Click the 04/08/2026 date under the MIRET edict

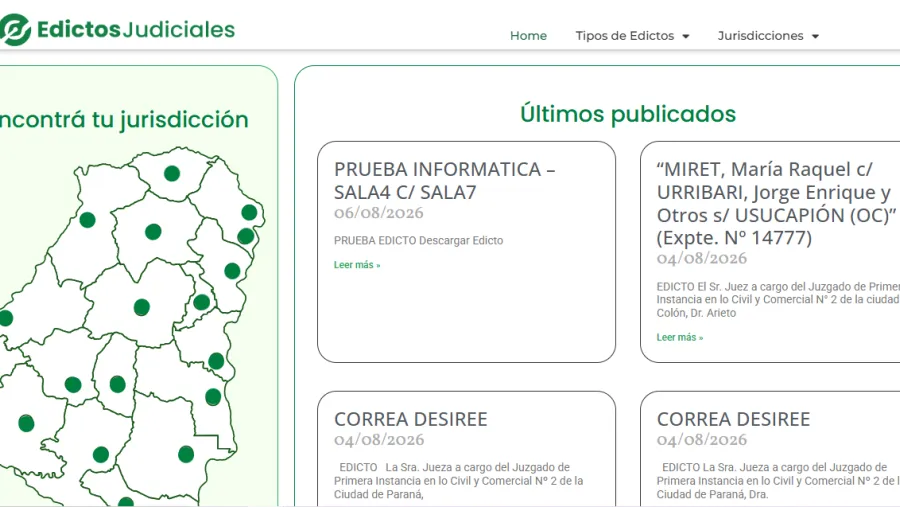click(x=701, y=258)
